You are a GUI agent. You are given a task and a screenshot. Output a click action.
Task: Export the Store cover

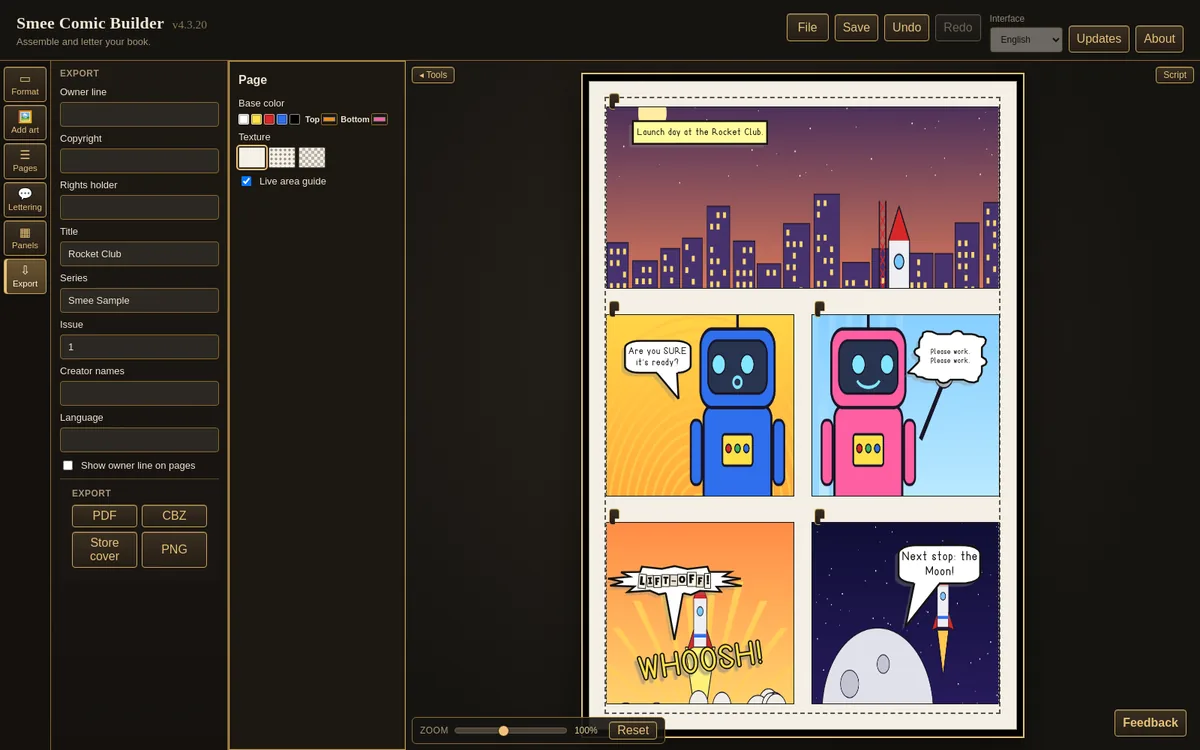click(104, 549)
